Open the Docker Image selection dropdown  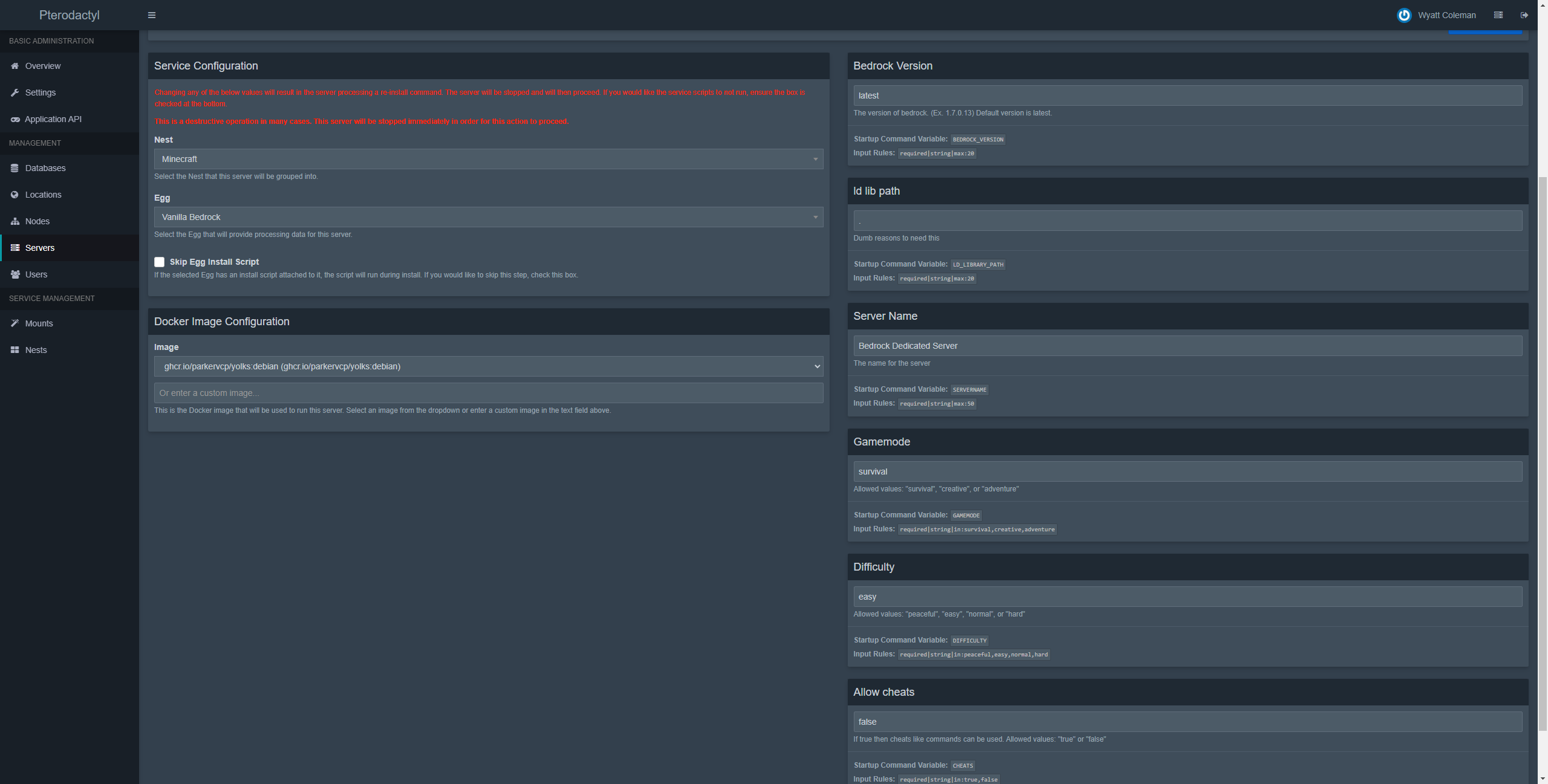tap(488, 366)
